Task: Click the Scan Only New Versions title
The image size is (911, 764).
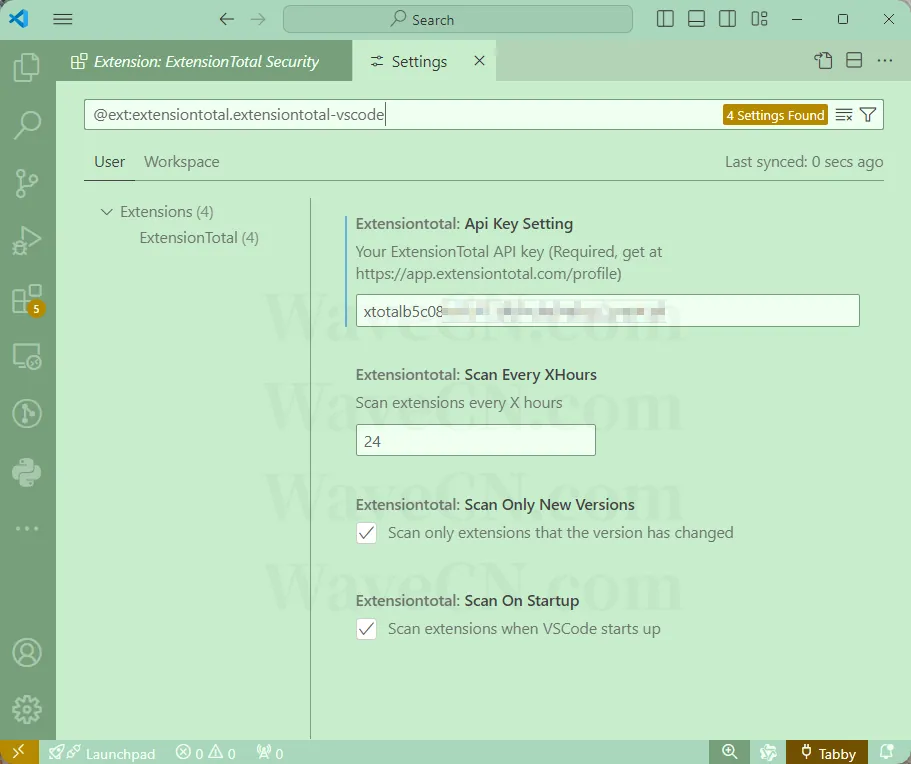Action: 495,504
